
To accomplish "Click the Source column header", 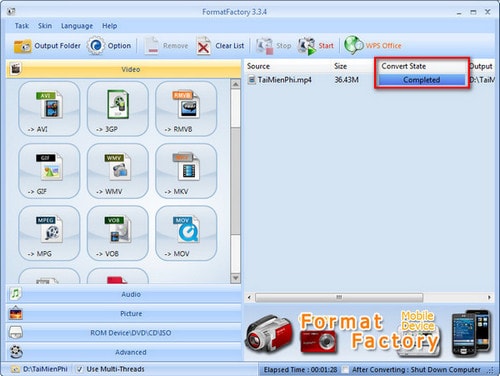I will tap(287, 66).
